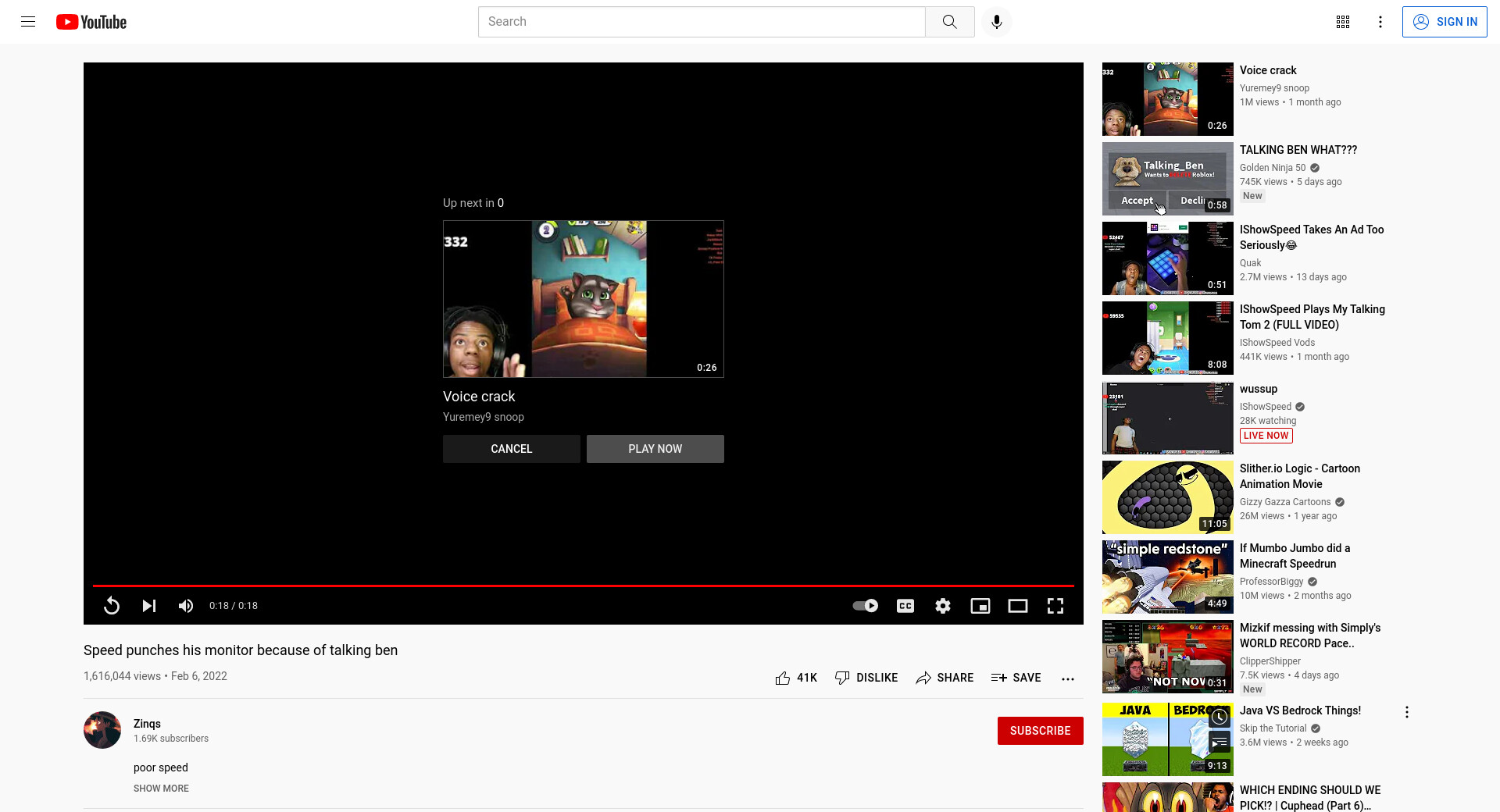Open Mizkif messing with Simply's video

click(1310, 636)
